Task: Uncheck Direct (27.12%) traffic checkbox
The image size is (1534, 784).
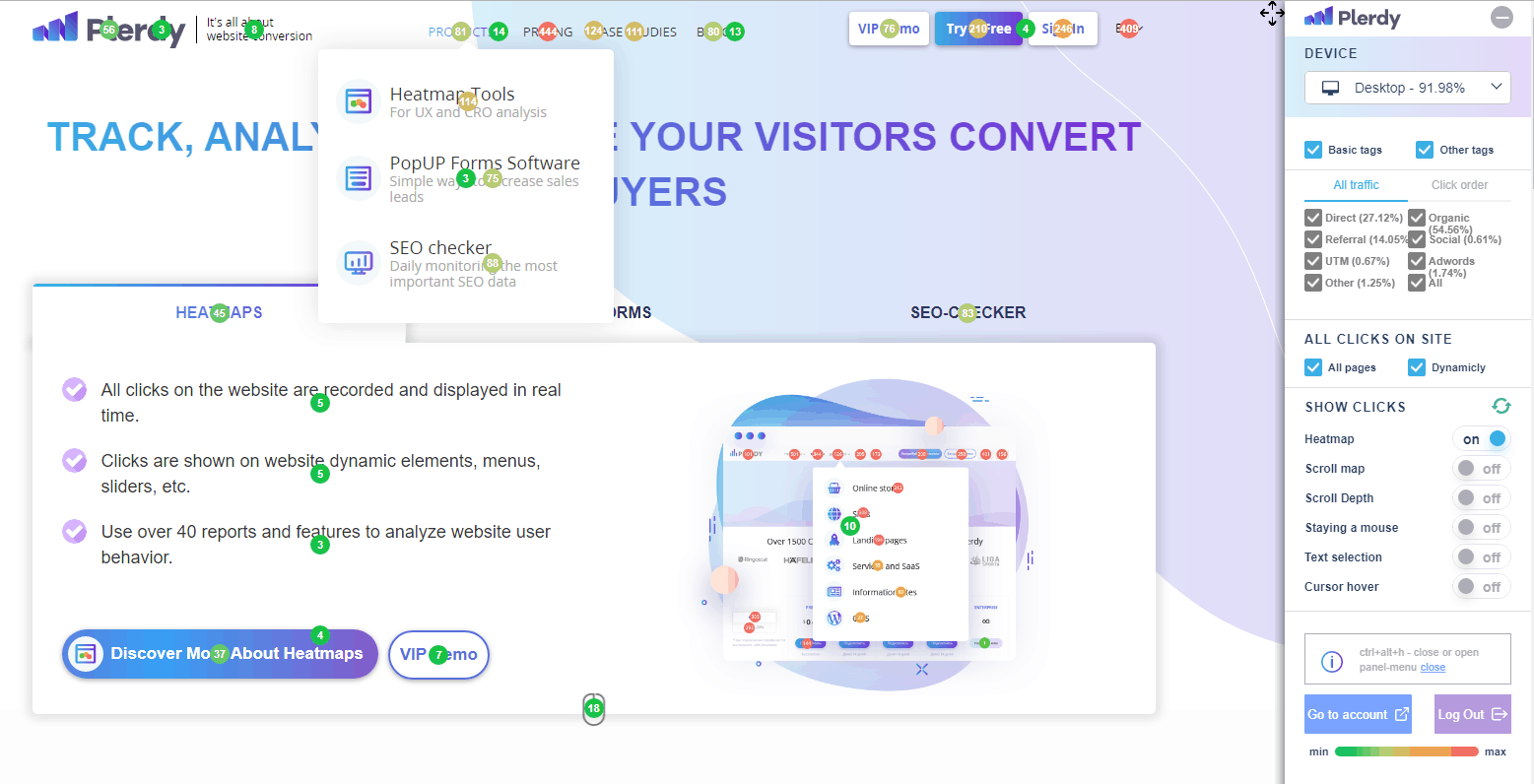Action: pos(1313,218)
